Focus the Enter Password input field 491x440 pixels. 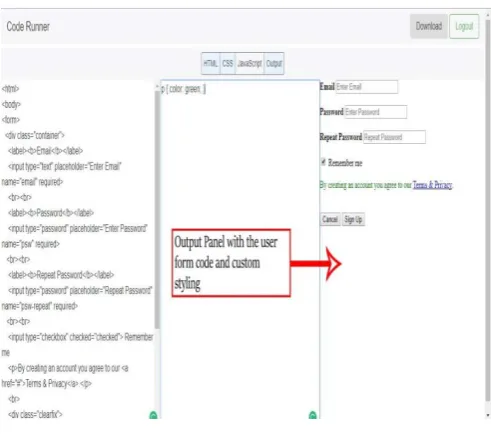[x=375, y=112]
